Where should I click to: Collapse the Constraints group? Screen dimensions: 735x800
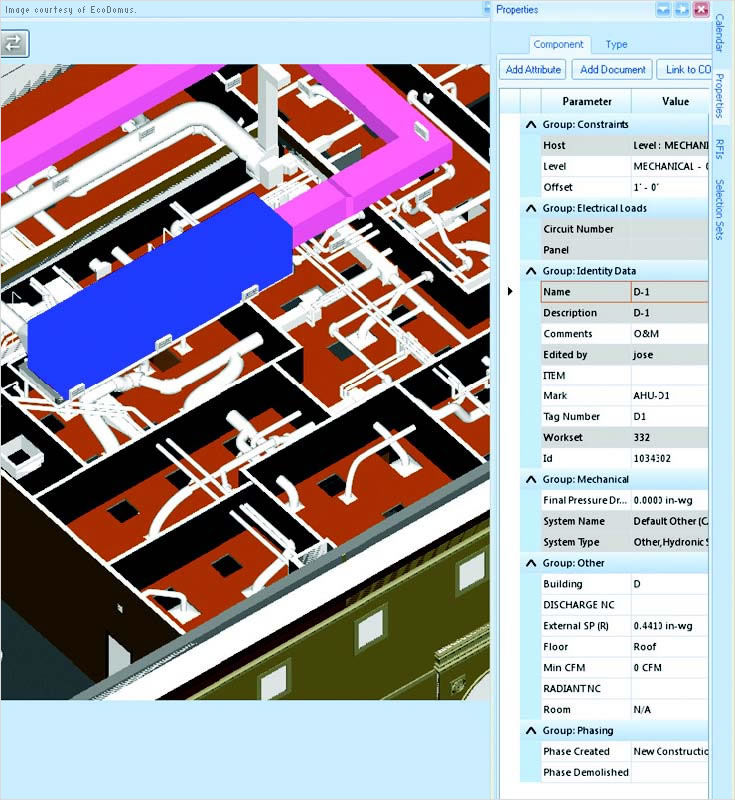pyautogui.click(x=531, y=125)
